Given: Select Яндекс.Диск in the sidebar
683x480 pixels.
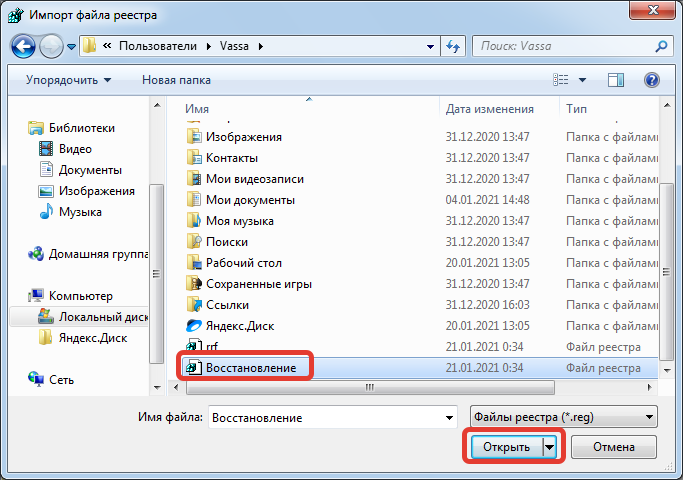Looking at the screenshot, I should coord(93,338).
